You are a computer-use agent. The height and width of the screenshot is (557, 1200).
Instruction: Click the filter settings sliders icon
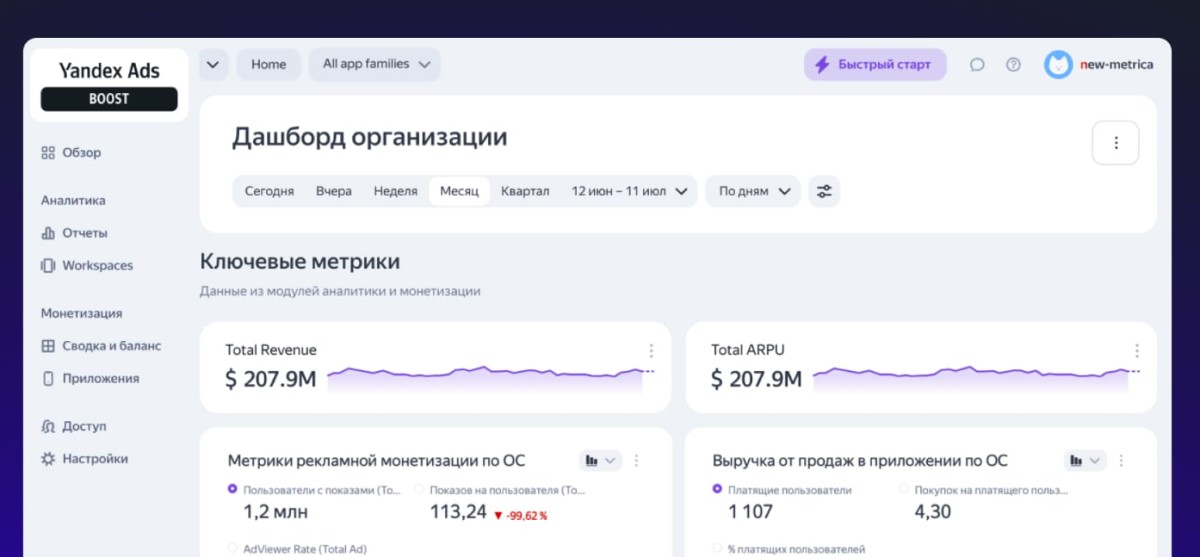pos(824,191)
